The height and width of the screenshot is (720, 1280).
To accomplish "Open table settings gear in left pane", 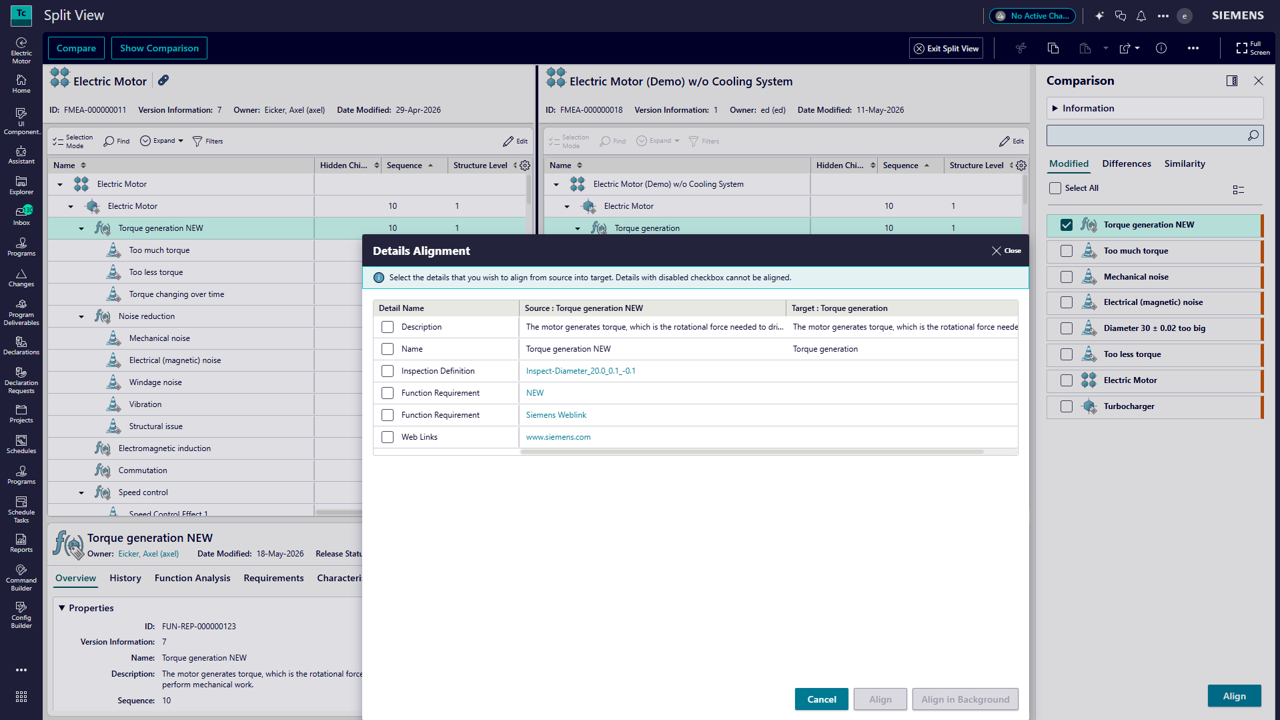I will click(525, 165).
